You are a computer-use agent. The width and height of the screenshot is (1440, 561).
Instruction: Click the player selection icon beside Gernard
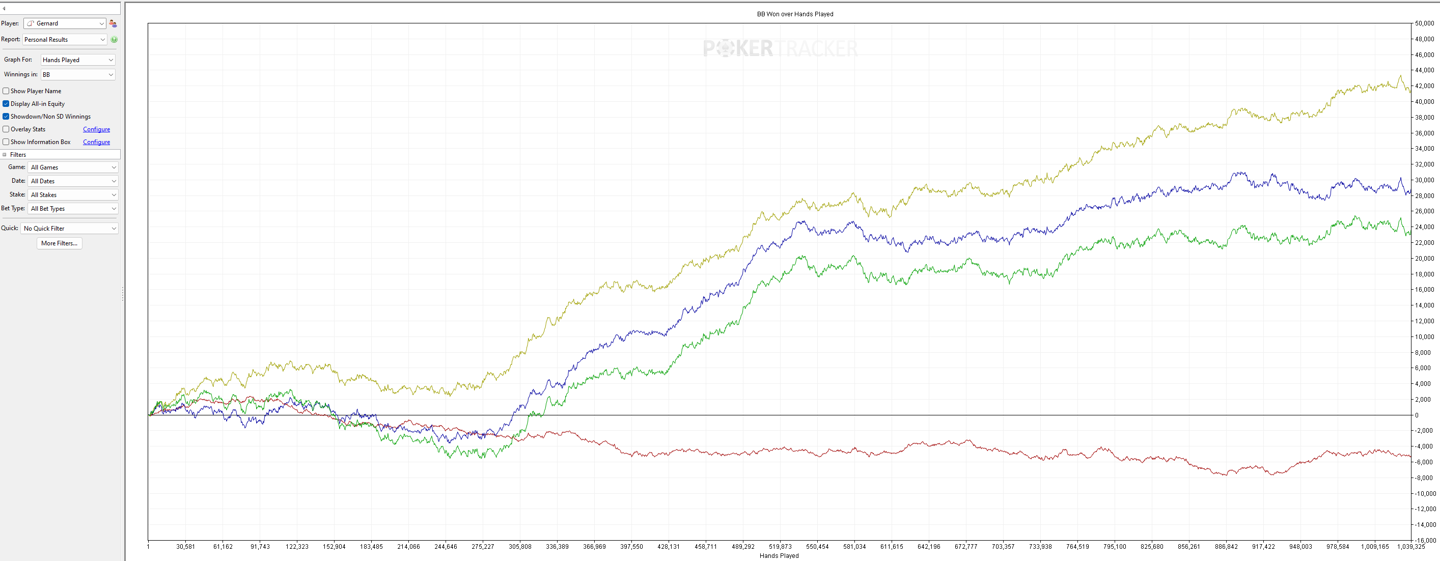click(113, 23)
